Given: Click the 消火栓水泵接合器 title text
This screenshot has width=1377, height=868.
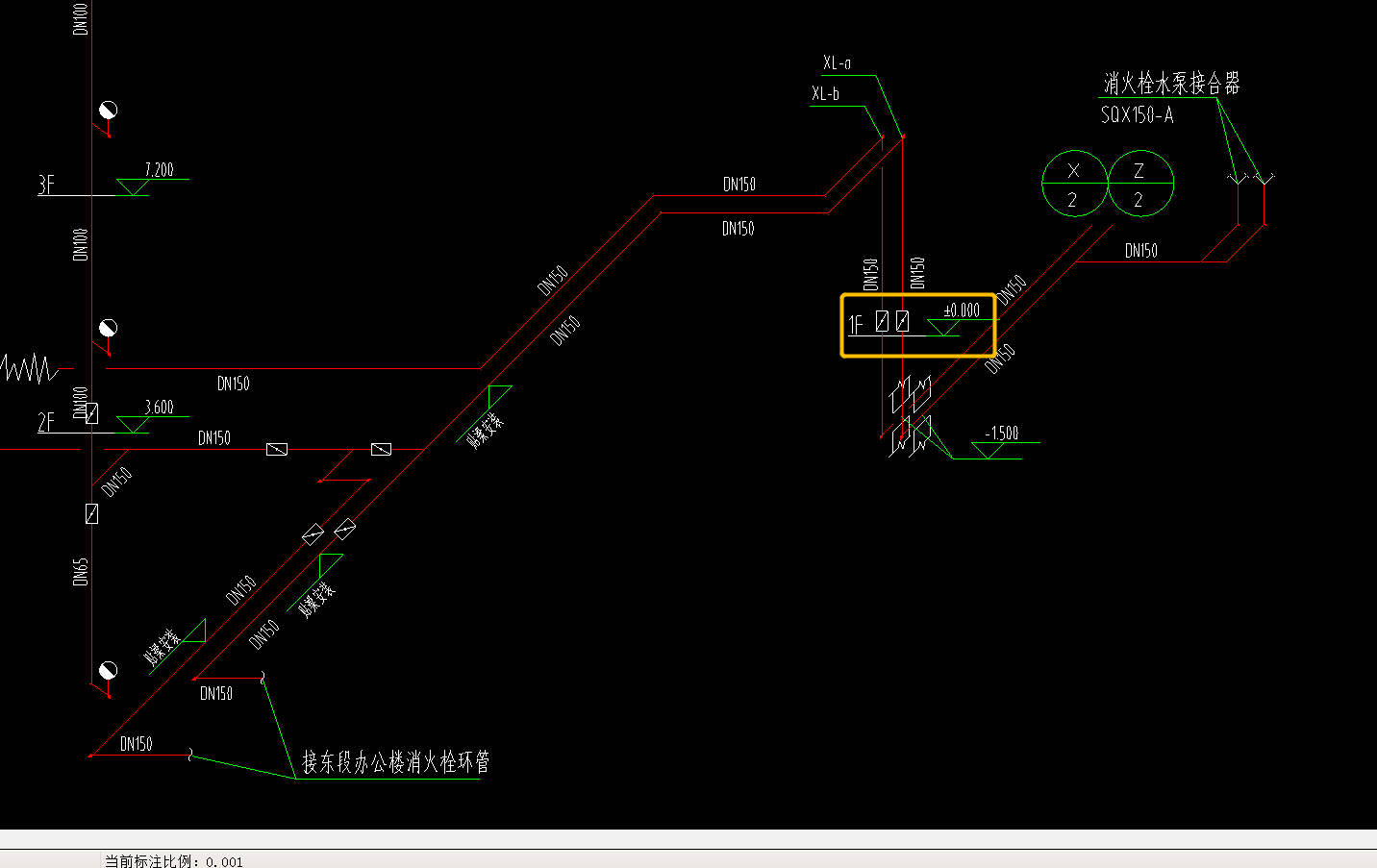Looking at the screenshot, I should tap(1171, 84).
